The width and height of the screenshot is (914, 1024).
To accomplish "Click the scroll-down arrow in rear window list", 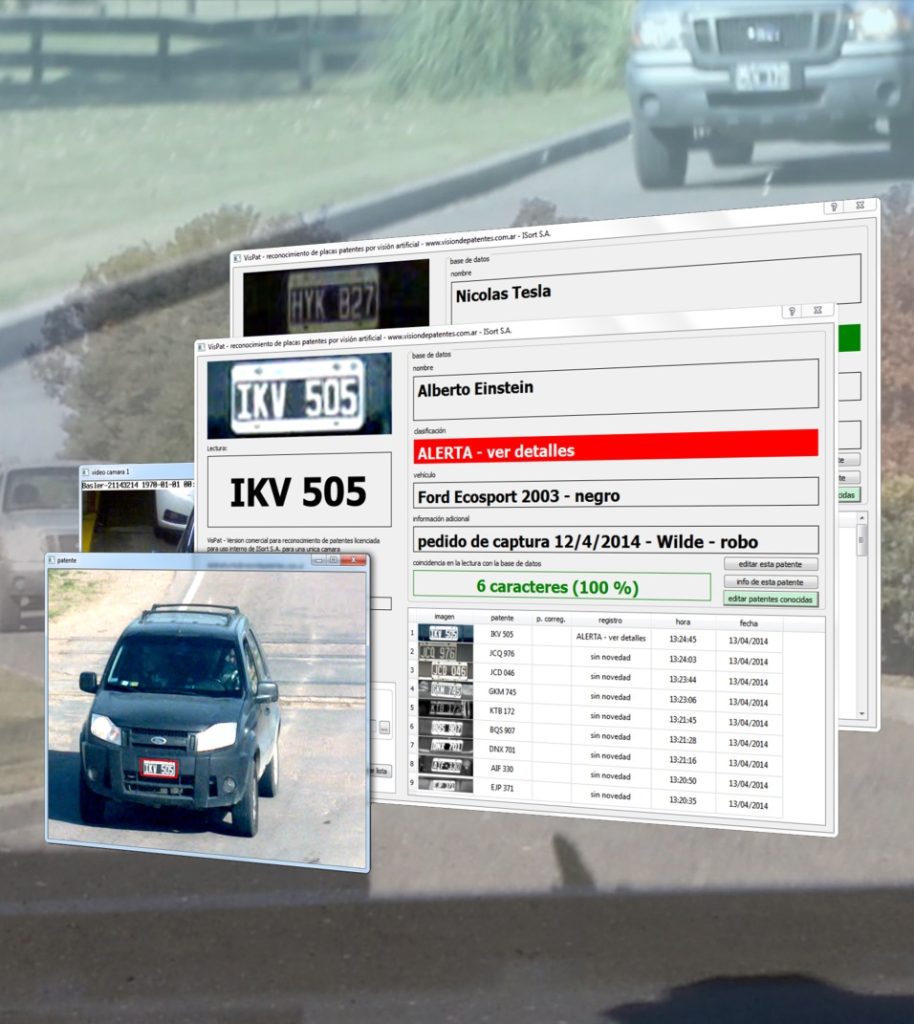I will 862,714.
